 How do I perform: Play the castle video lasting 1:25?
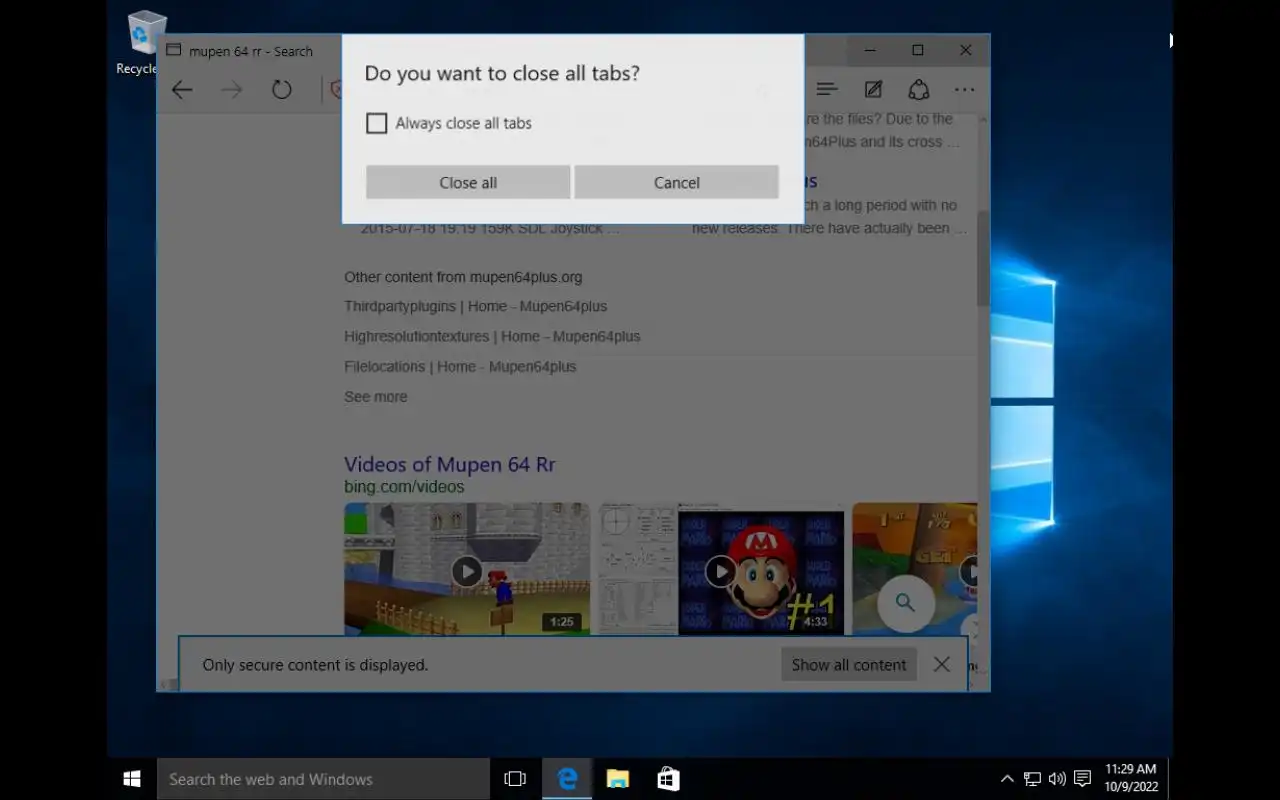[x=467, y=569]
